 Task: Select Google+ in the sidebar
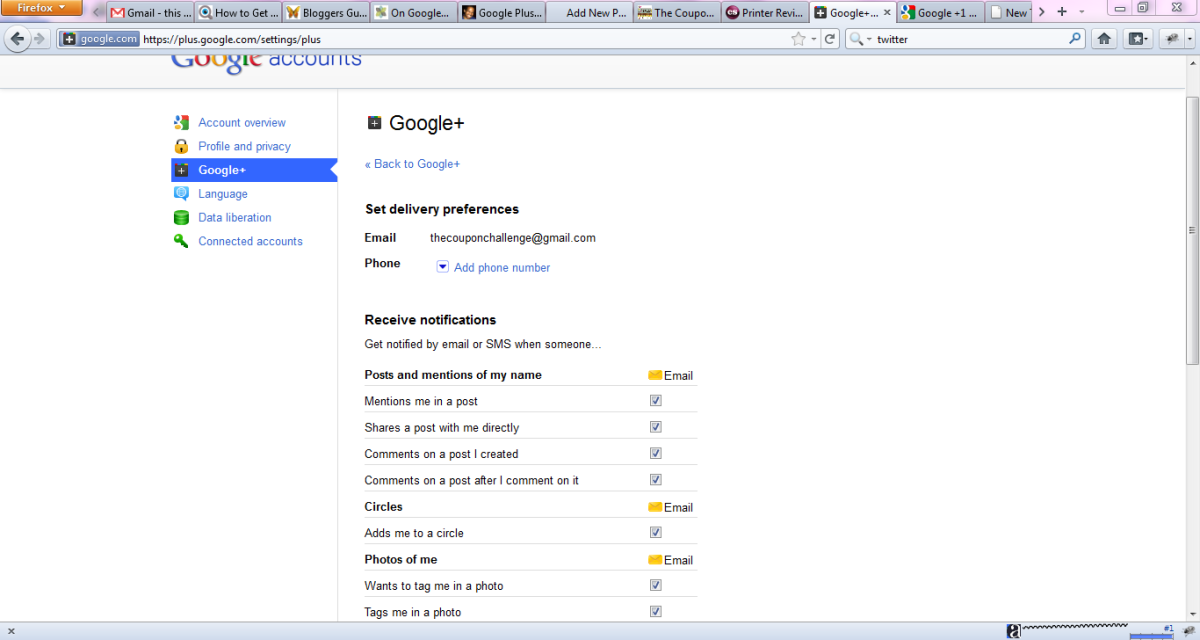(254, 170)
